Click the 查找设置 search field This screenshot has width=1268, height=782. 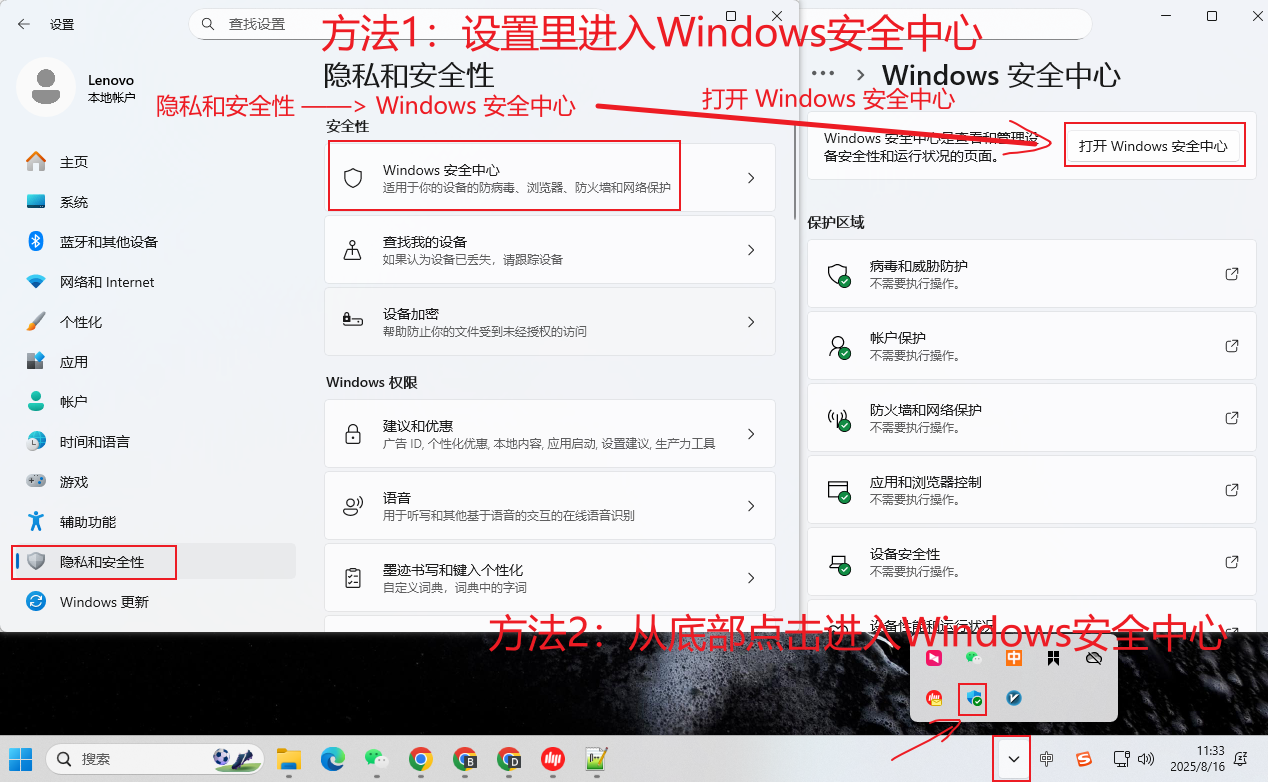pyautogui.click(x=400, y=24)
